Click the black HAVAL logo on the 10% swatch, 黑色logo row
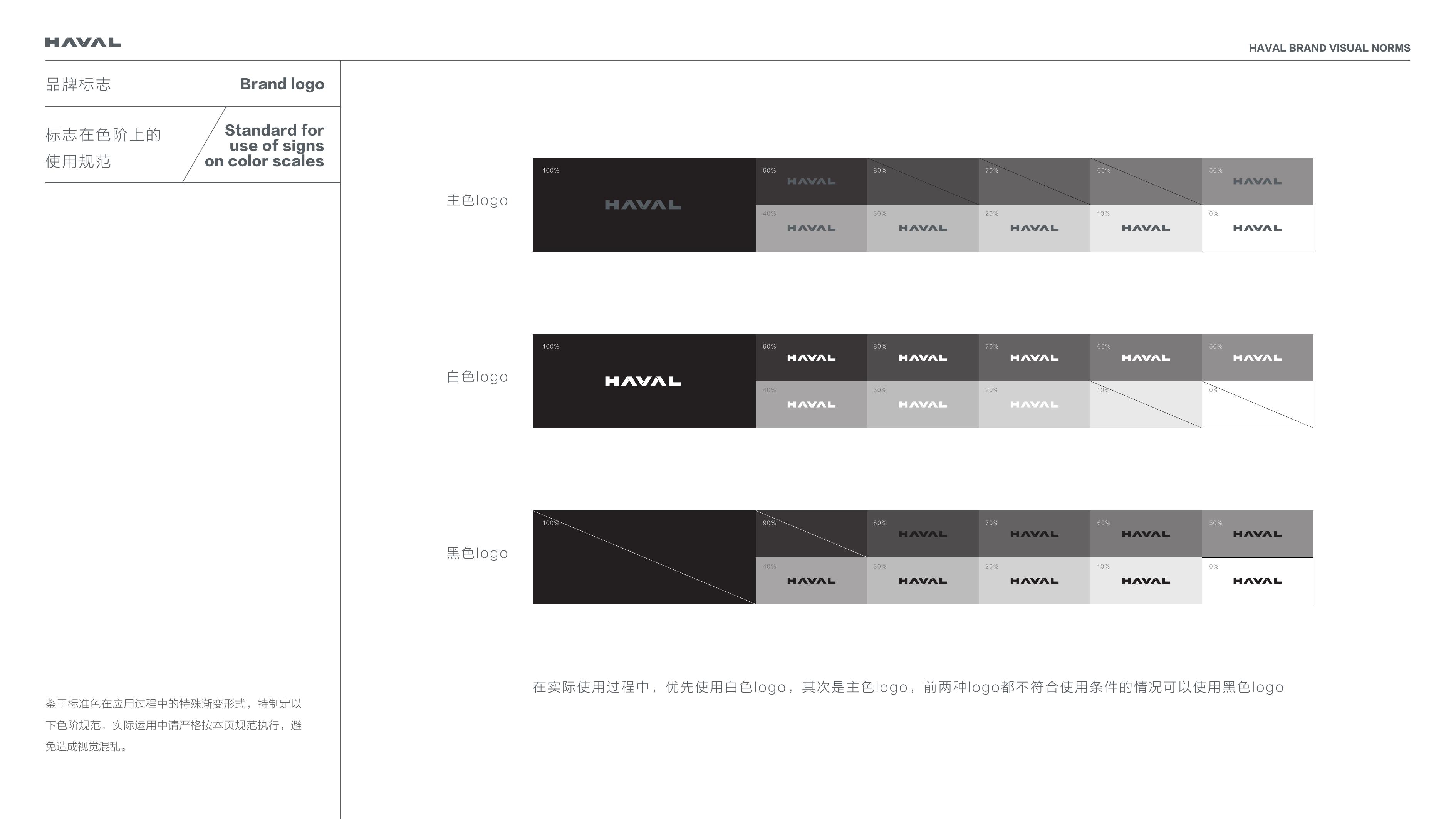 (x=1146, y=581)
